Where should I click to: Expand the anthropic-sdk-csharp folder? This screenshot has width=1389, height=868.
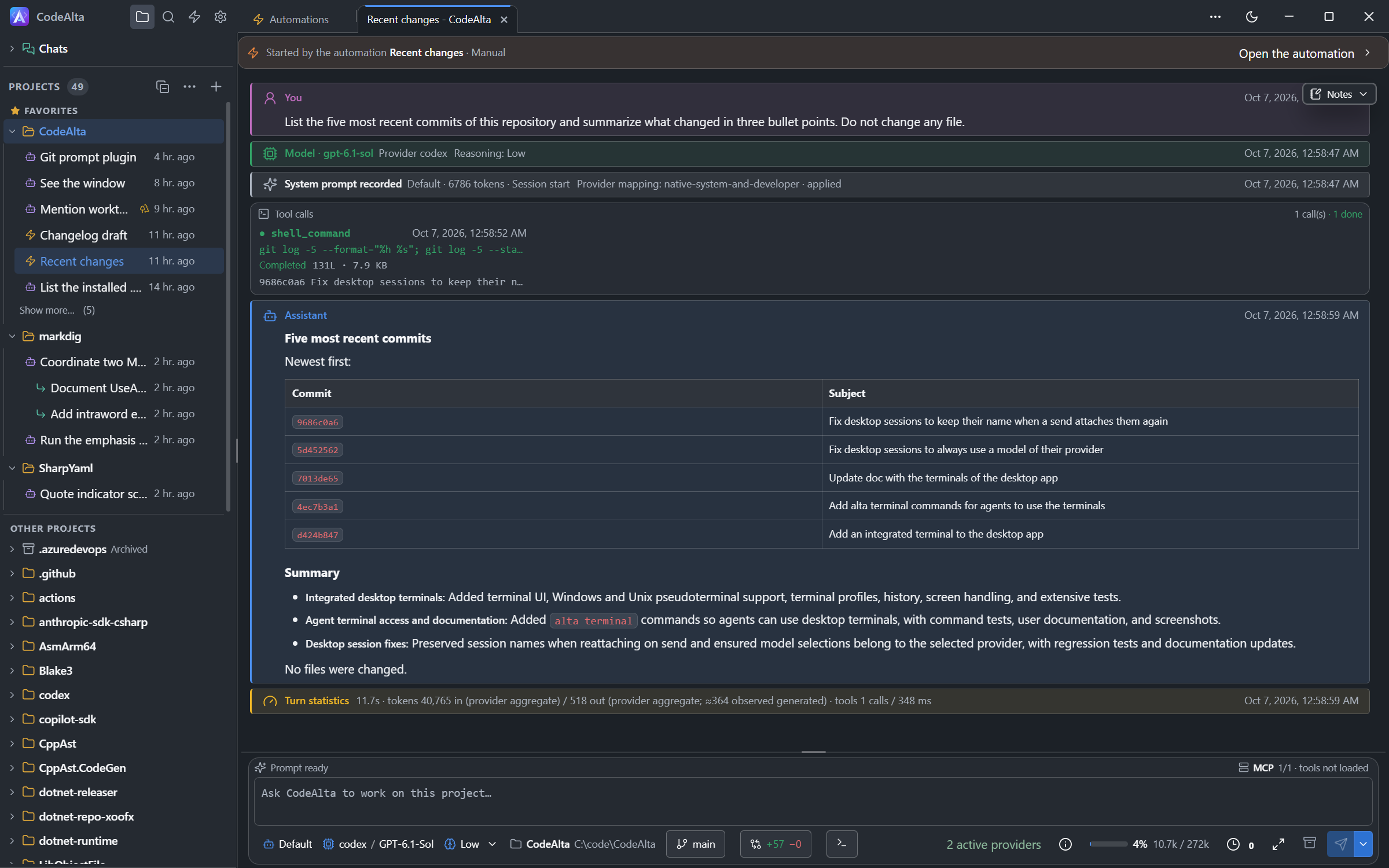12,622
